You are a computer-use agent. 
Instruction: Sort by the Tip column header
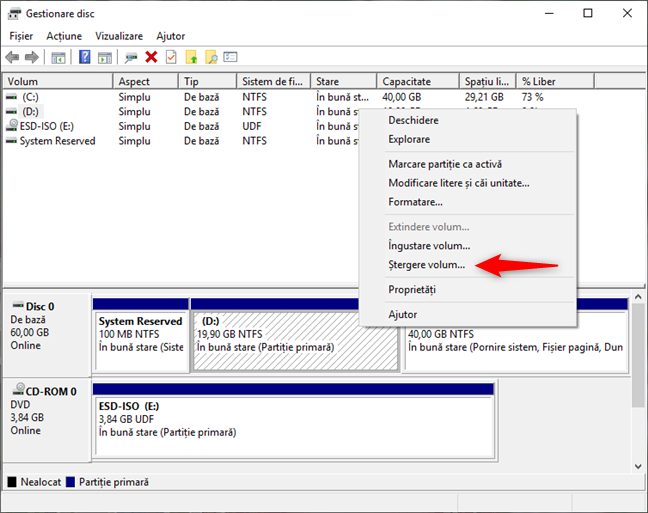[208, 81]
